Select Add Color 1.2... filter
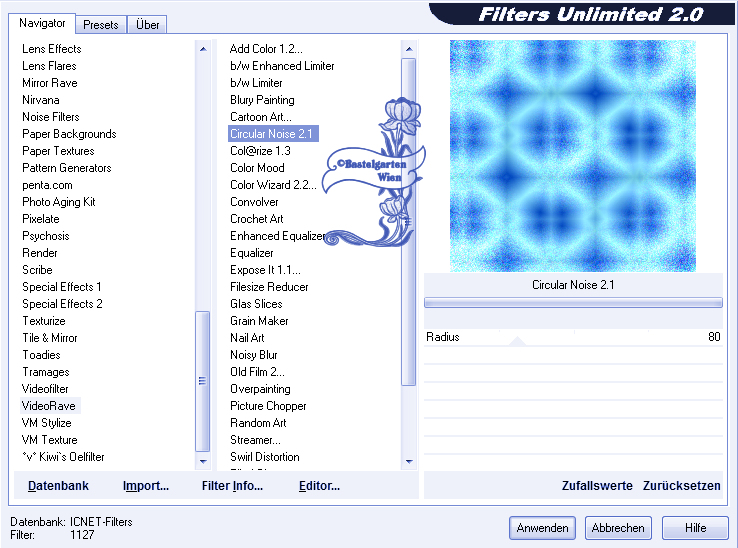The height and width of the screenshot is (548, 738). (x=266, y=49)
